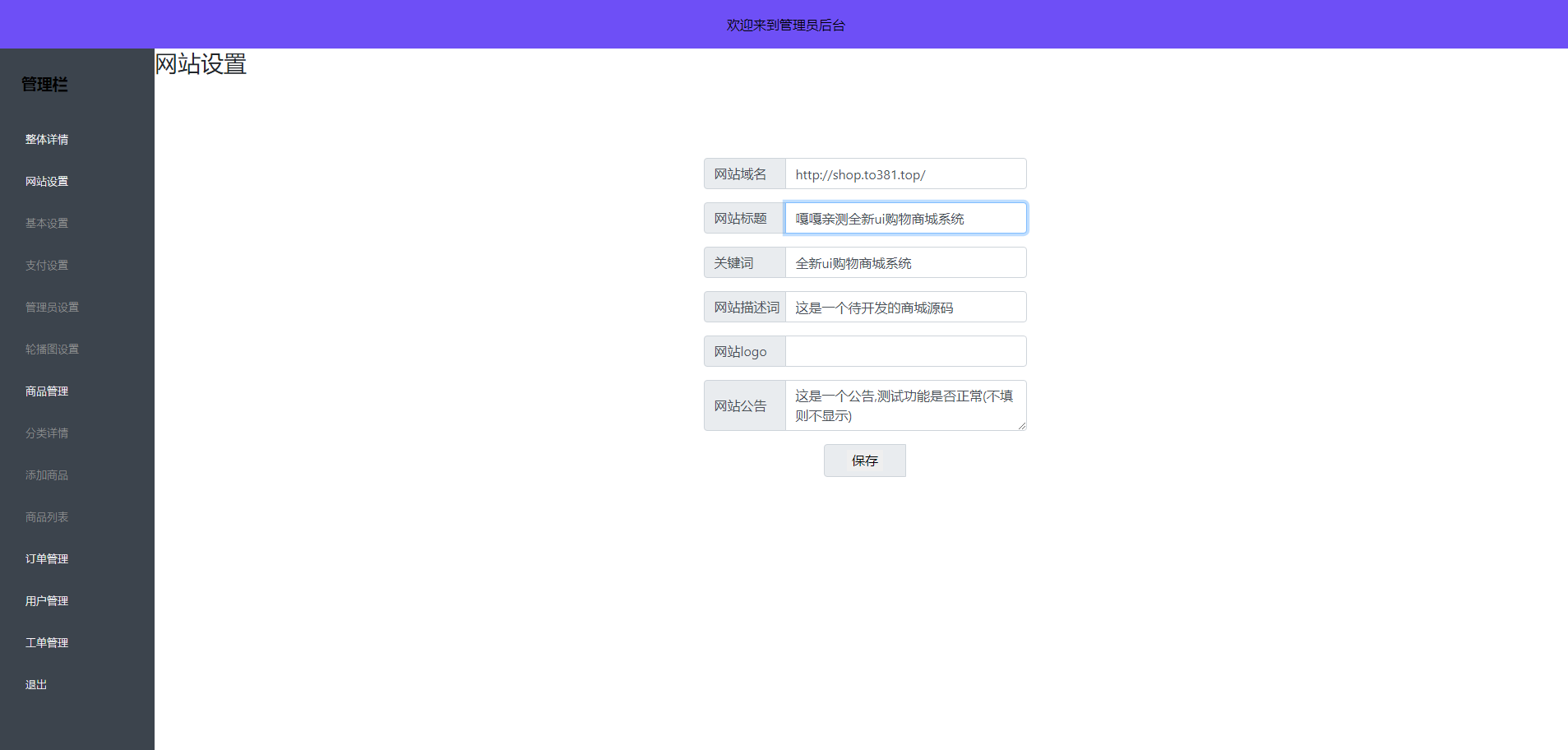This screenshot has width=1568, height=750.
Task: Open 整体详情 in the sidebar
Action: click(x=47, y=140)
